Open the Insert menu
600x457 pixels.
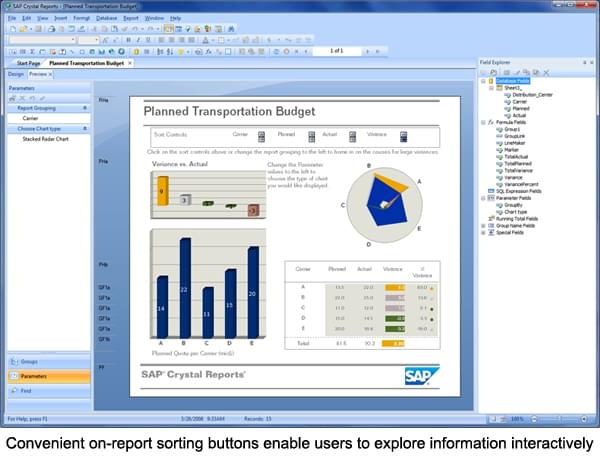coord(60,18)
